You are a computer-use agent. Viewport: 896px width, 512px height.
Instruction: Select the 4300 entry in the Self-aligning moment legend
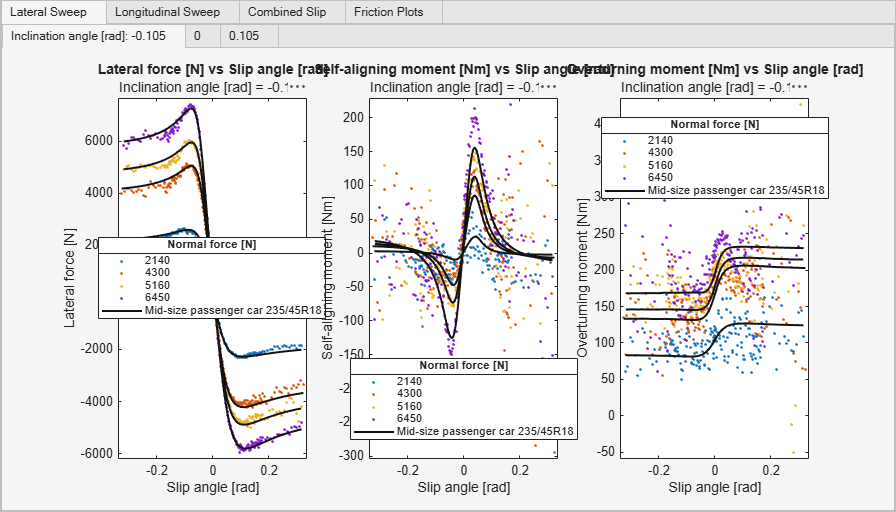(x=409, y=394)
